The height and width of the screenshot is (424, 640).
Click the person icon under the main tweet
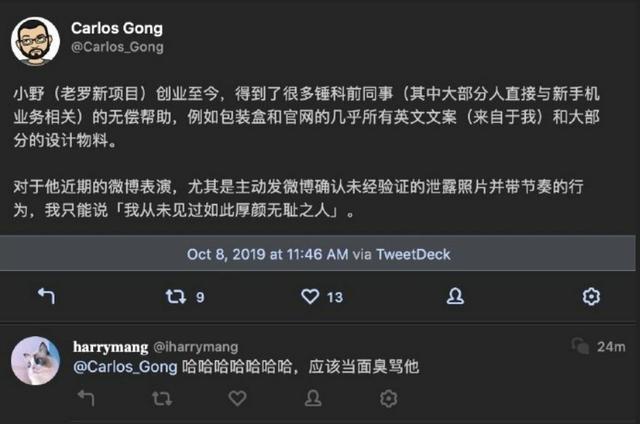[x=454, y=296]
